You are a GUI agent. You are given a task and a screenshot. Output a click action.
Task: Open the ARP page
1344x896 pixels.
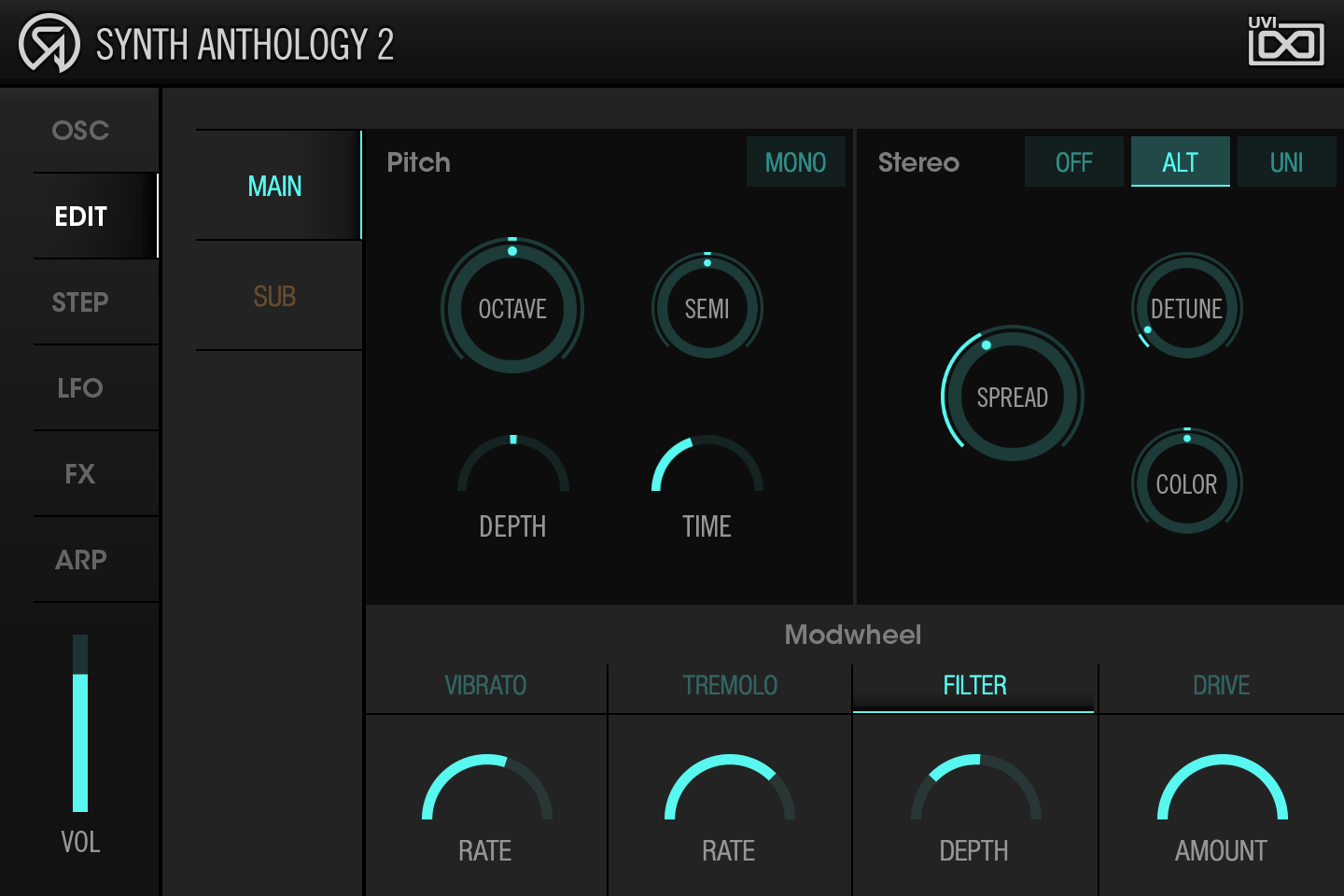tap(80, 560)
